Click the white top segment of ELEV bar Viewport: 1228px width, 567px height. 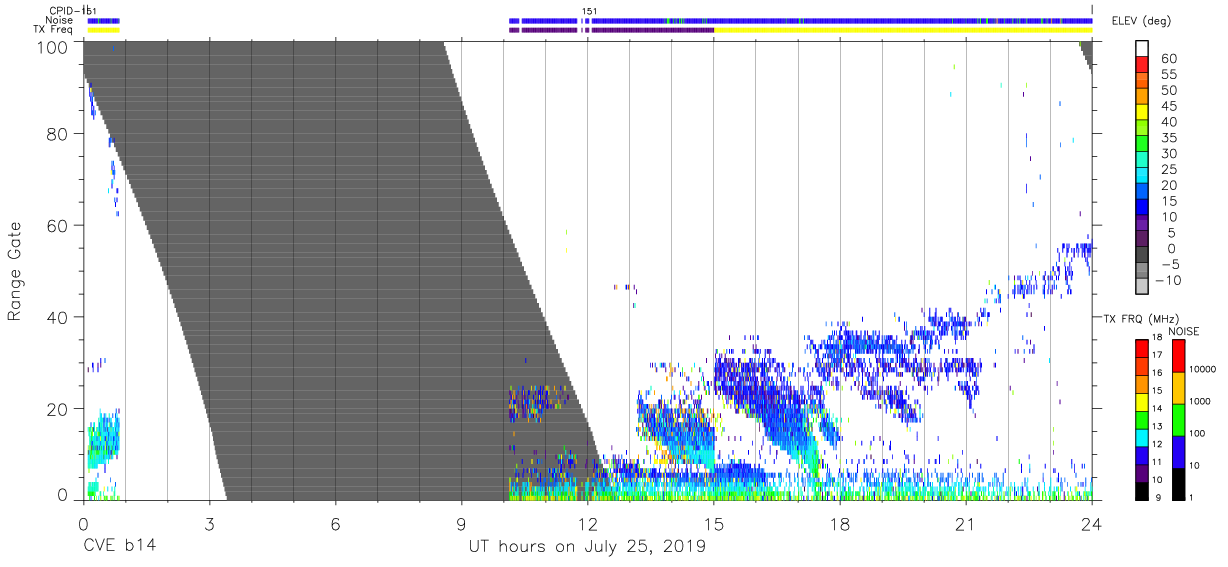(x=1144, y=50)
